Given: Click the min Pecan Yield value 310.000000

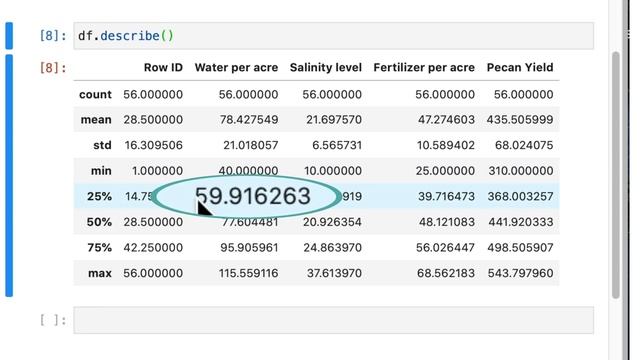Looking at the screenshot, I should [x=521, y=171].
